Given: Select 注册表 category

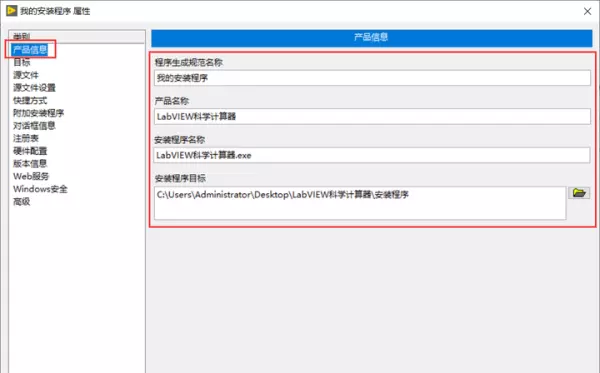Looking at the screenshot, I should click(26, 138).
